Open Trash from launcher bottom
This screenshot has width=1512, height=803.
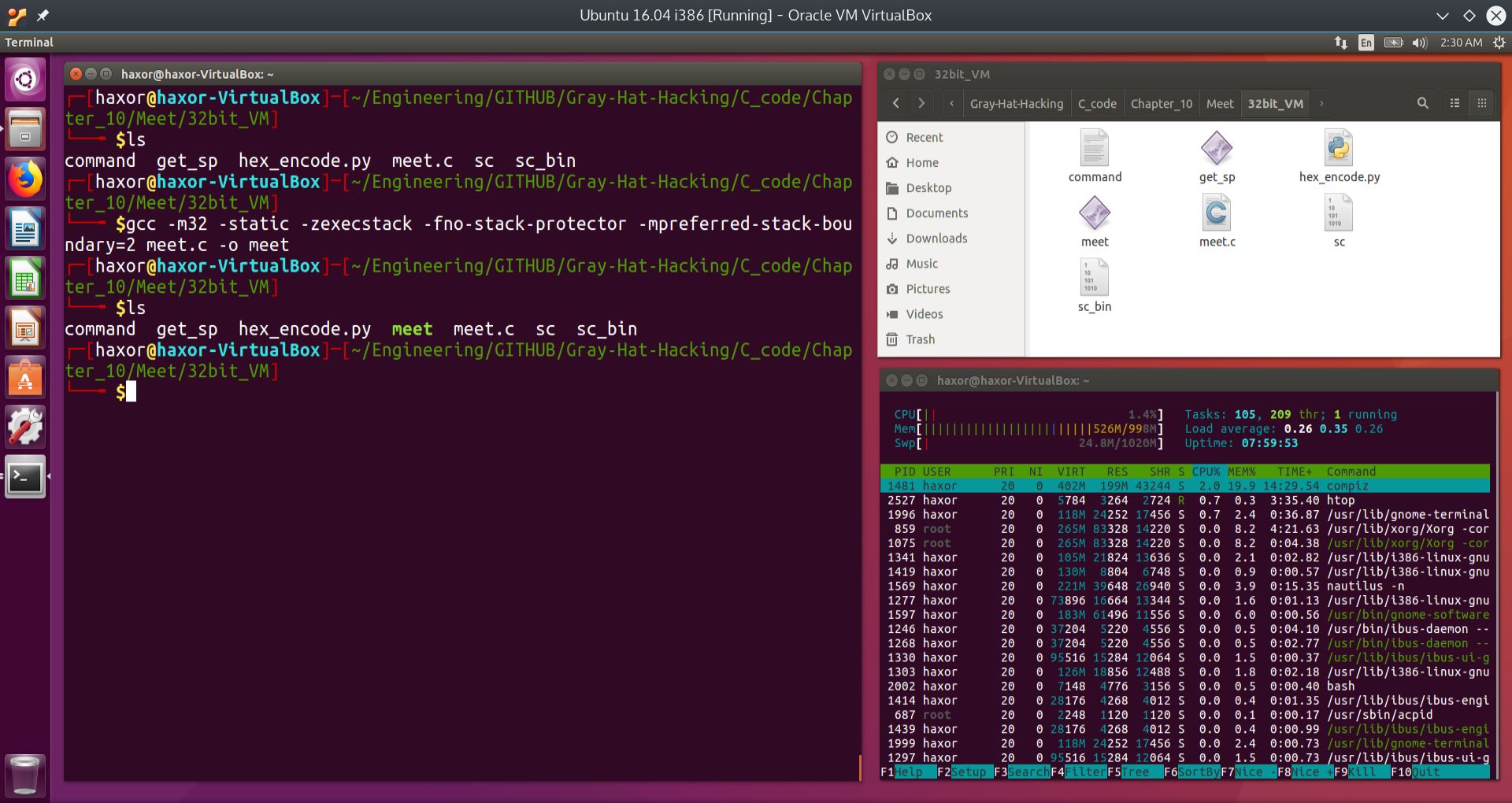click(25, 774)
